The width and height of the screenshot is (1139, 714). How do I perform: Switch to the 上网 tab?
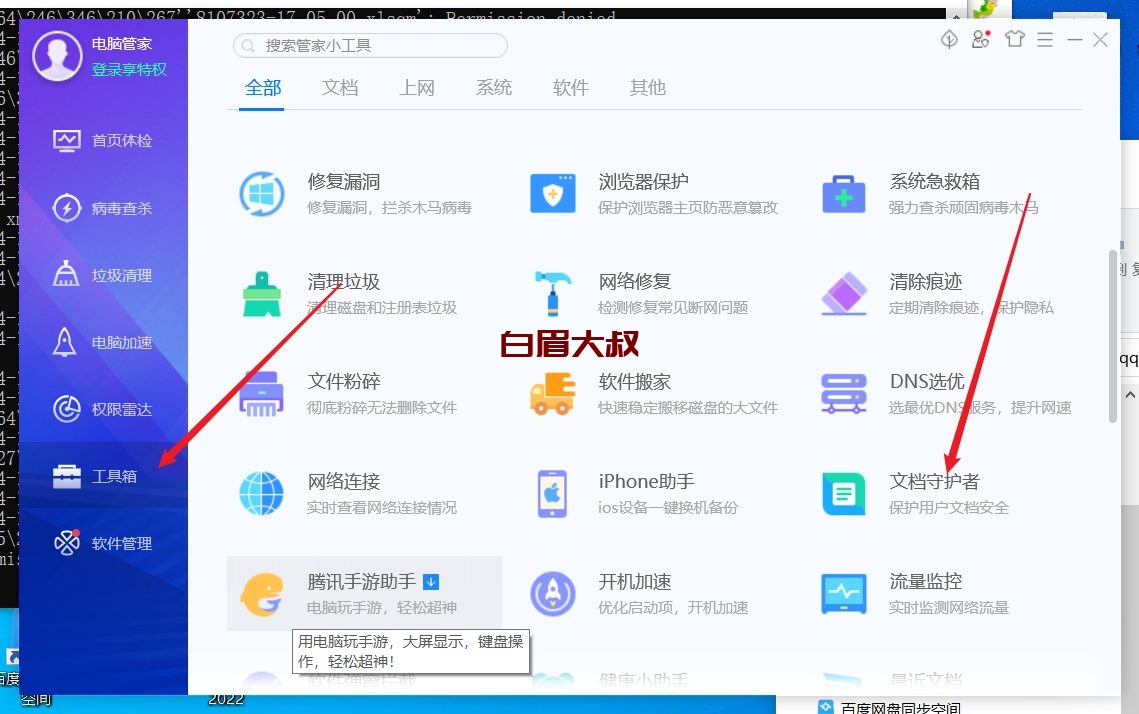[x=417, y=88]
